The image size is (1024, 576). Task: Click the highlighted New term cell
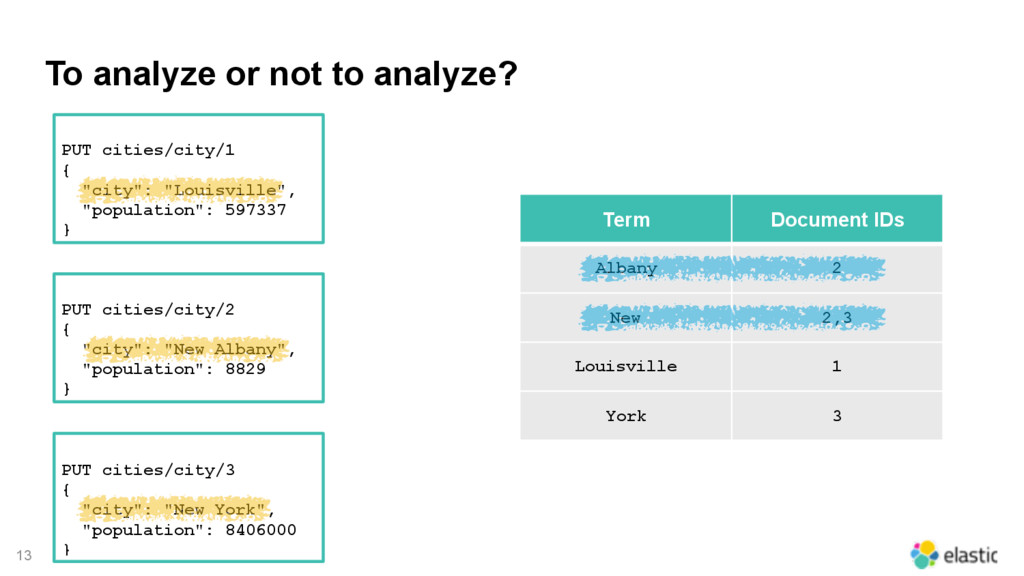pos(626,318)
